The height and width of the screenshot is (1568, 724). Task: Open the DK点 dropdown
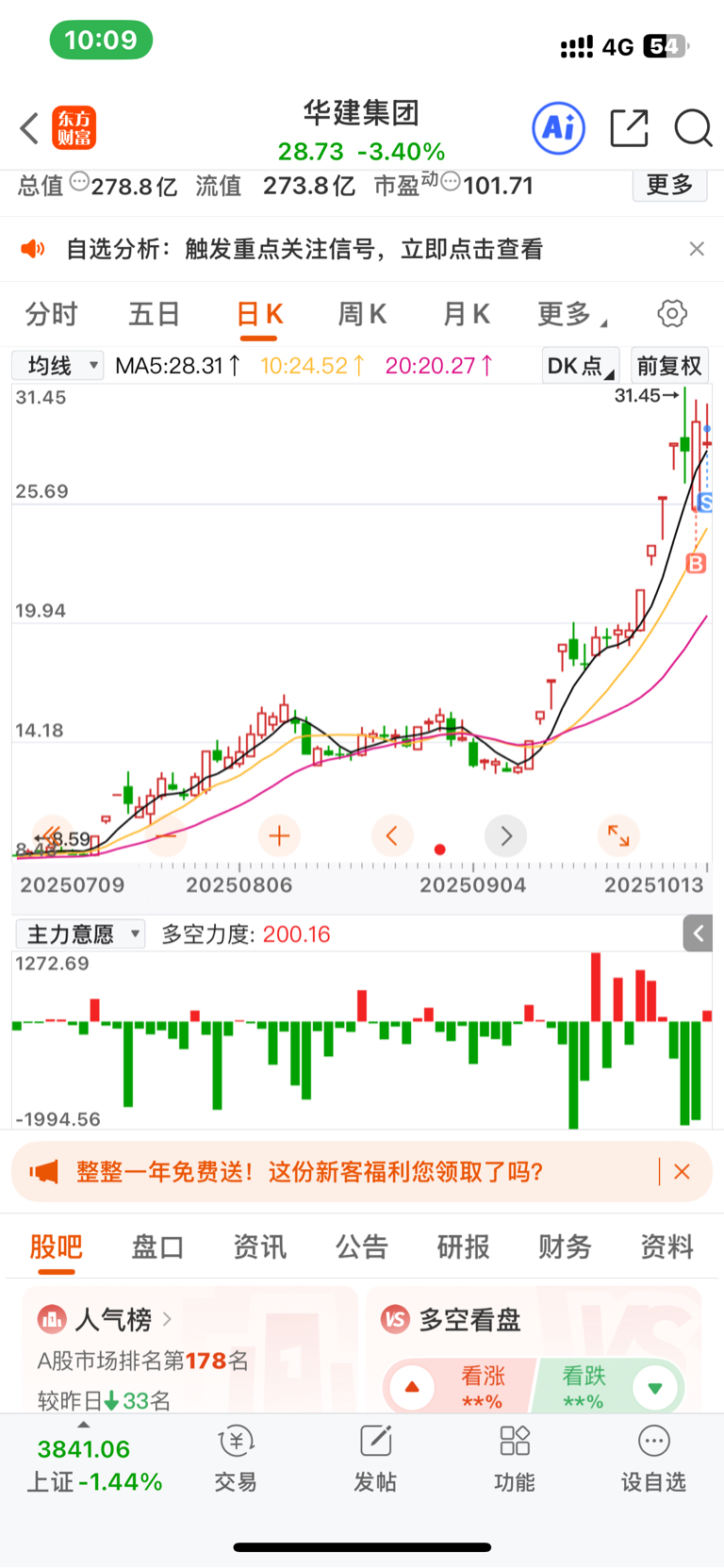tap(581, 365)
